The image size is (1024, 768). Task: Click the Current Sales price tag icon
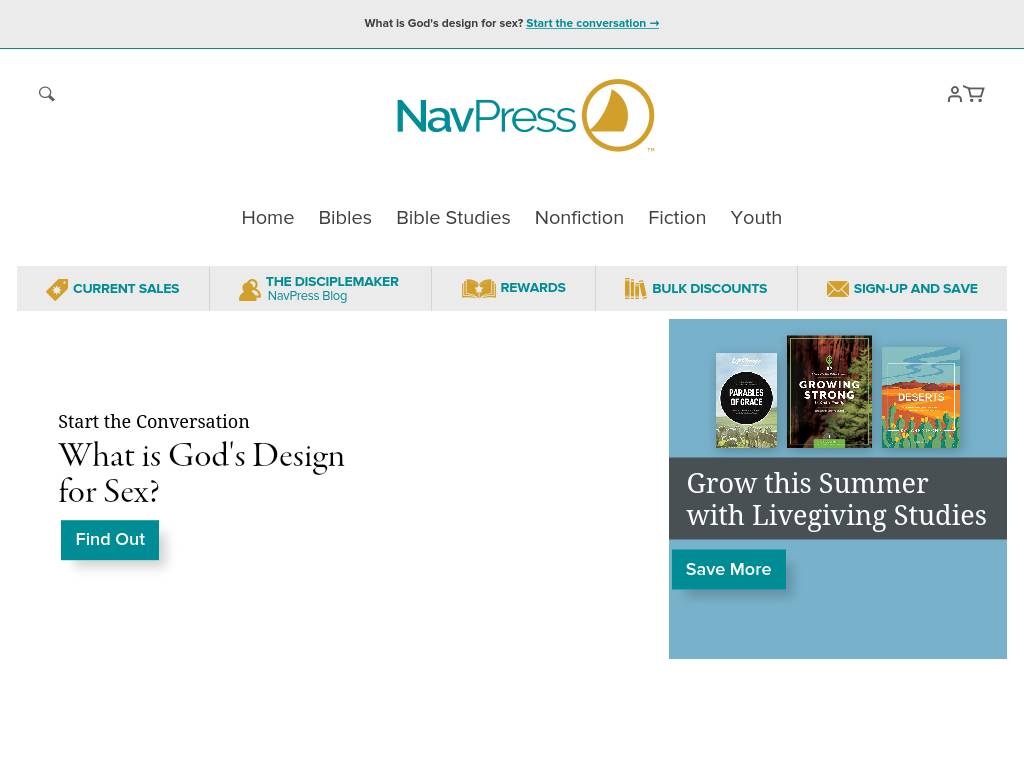57,289
